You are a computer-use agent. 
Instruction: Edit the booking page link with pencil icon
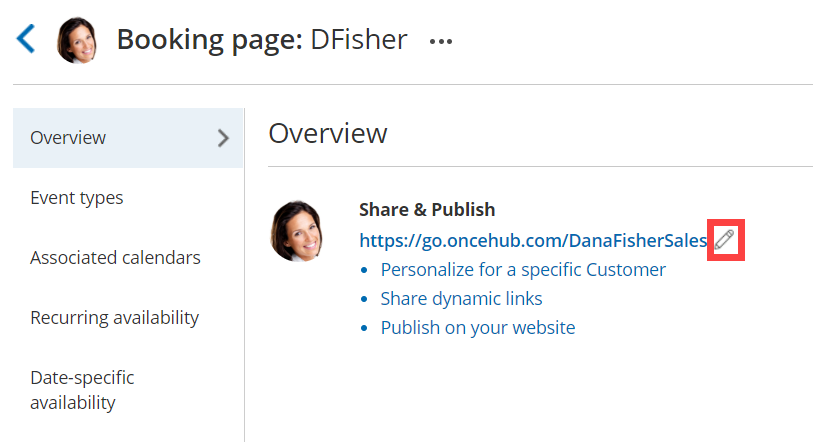pos(725,240)
